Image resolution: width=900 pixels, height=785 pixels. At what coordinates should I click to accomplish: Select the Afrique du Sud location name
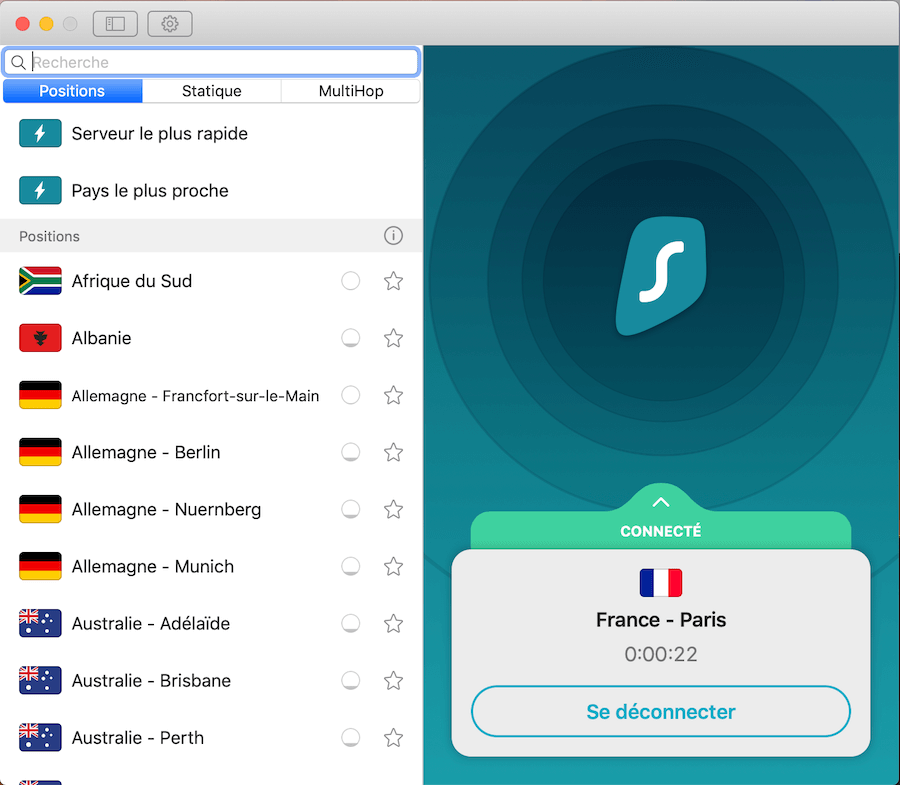(x=132, y=281)
